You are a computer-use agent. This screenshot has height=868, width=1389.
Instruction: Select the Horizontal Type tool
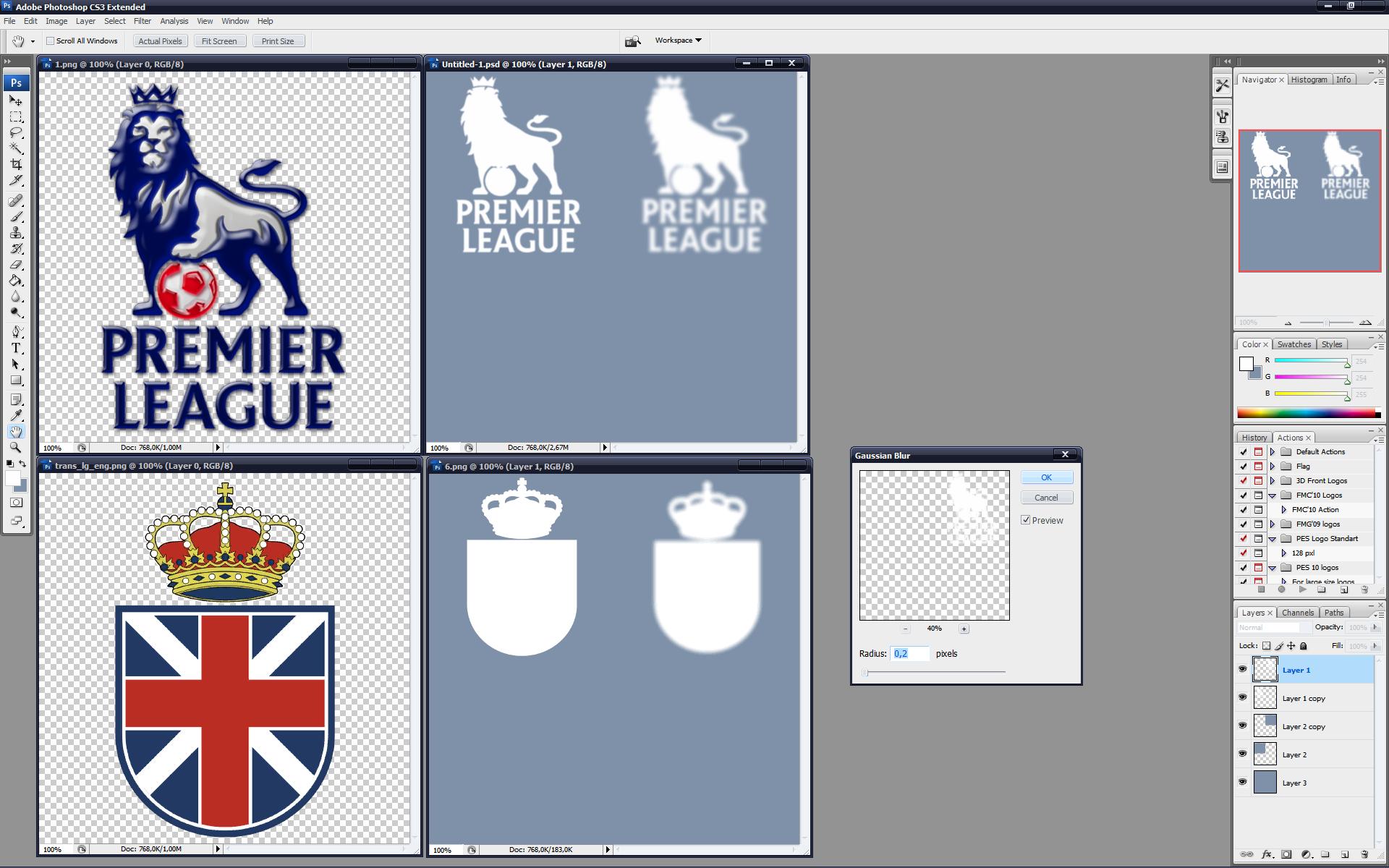coord(16,348)
